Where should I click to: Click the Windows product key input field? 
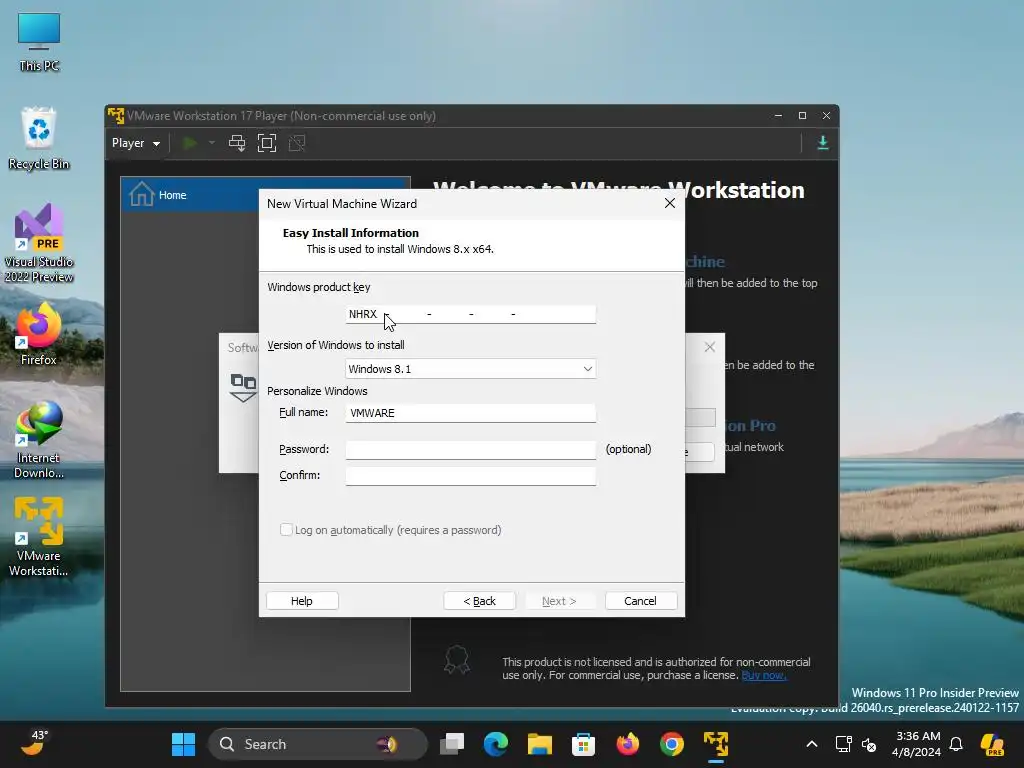click(470, 314)
